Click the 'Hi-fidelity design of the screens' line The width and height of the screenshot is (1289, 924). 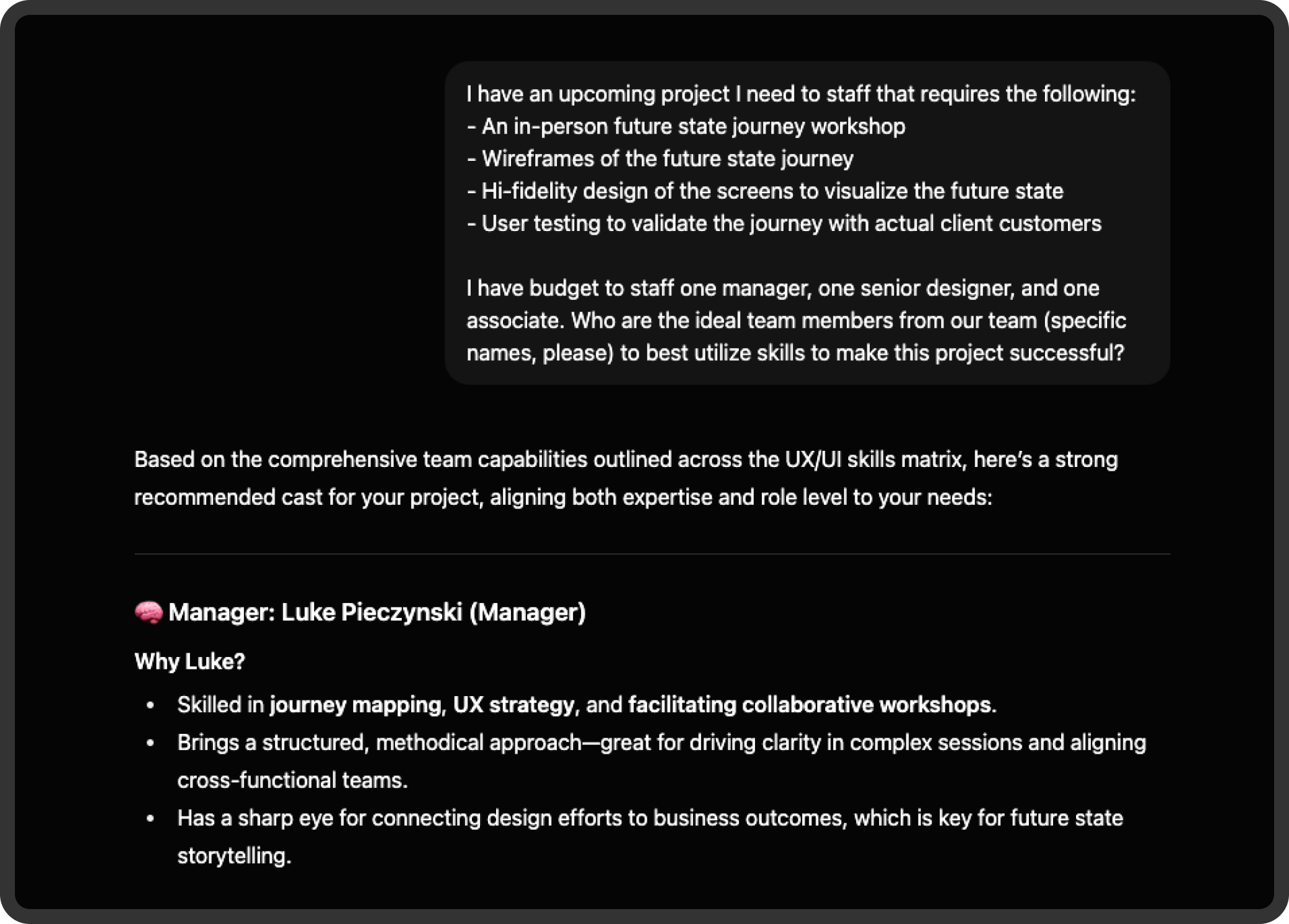(x=765, y=191)
